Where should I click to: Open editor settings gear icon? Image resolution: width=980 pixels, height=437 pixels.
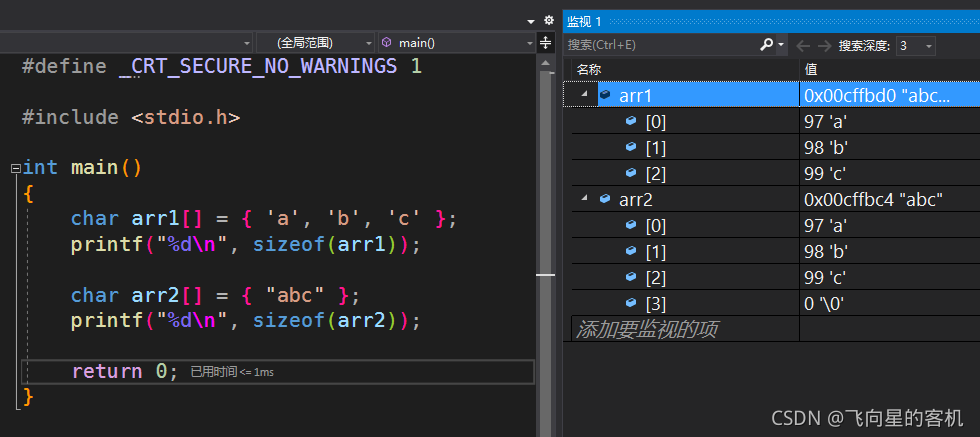(549, 20)
